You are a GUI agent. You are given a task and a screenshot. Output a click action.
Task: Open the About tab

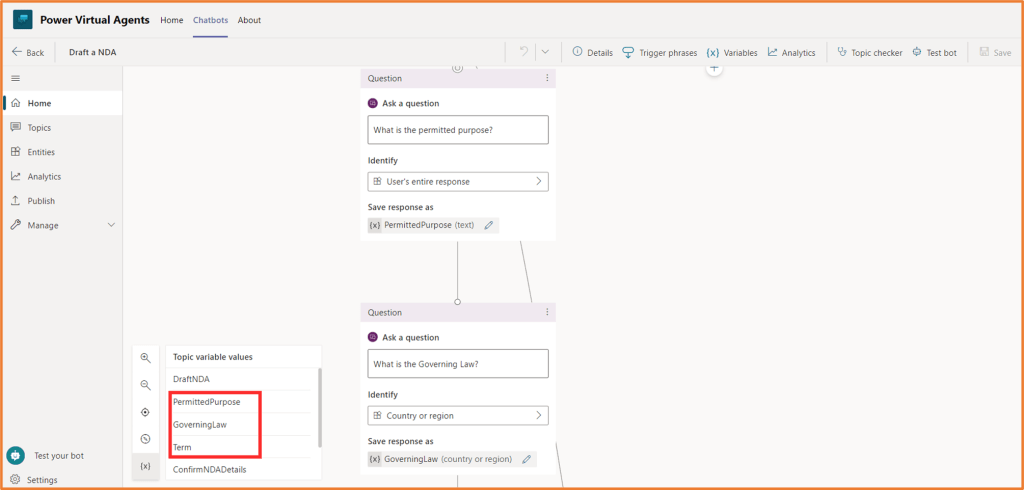(x=249, y=20)
